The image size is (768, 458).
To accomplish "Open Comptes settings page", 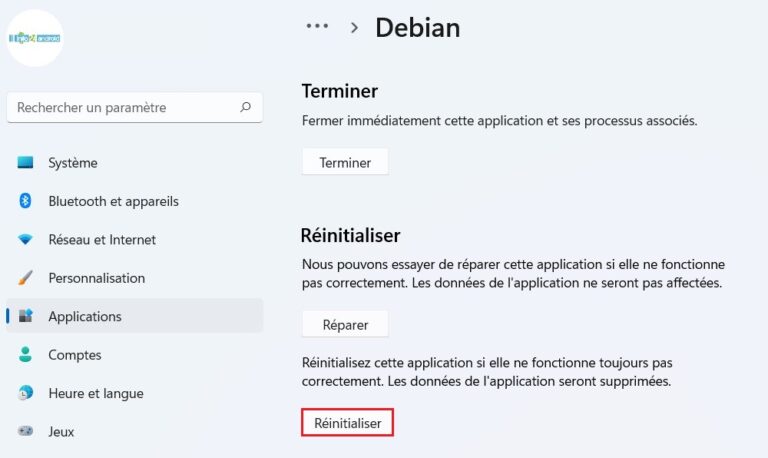I will tap(75, 355).
